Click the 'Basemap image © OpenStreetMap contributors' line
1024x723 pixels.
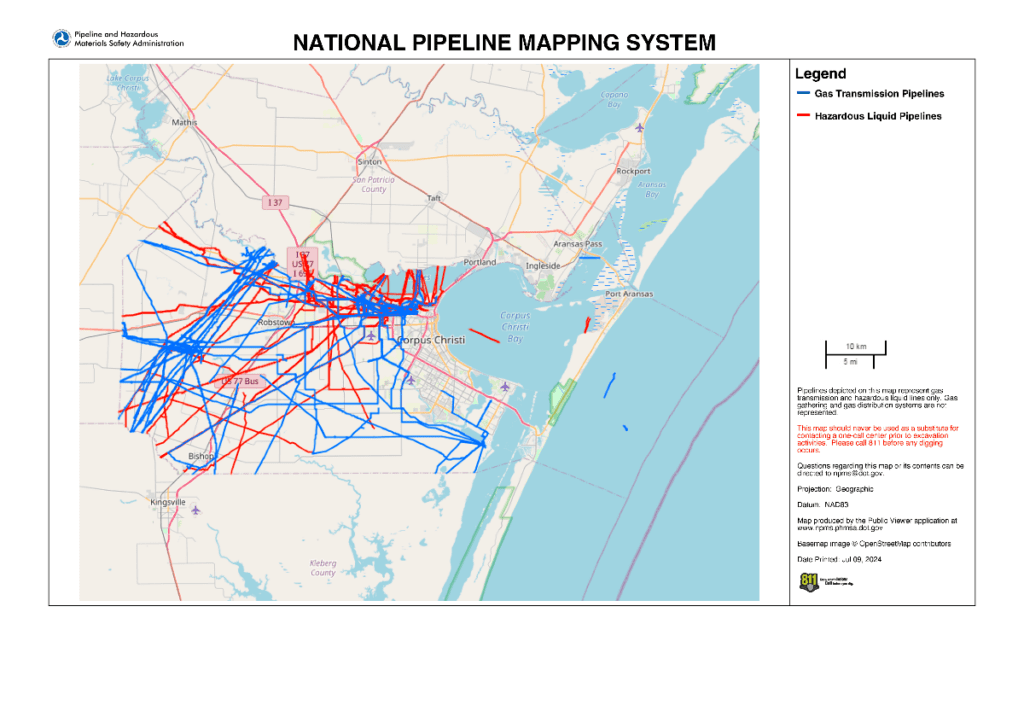coord(874,543)
